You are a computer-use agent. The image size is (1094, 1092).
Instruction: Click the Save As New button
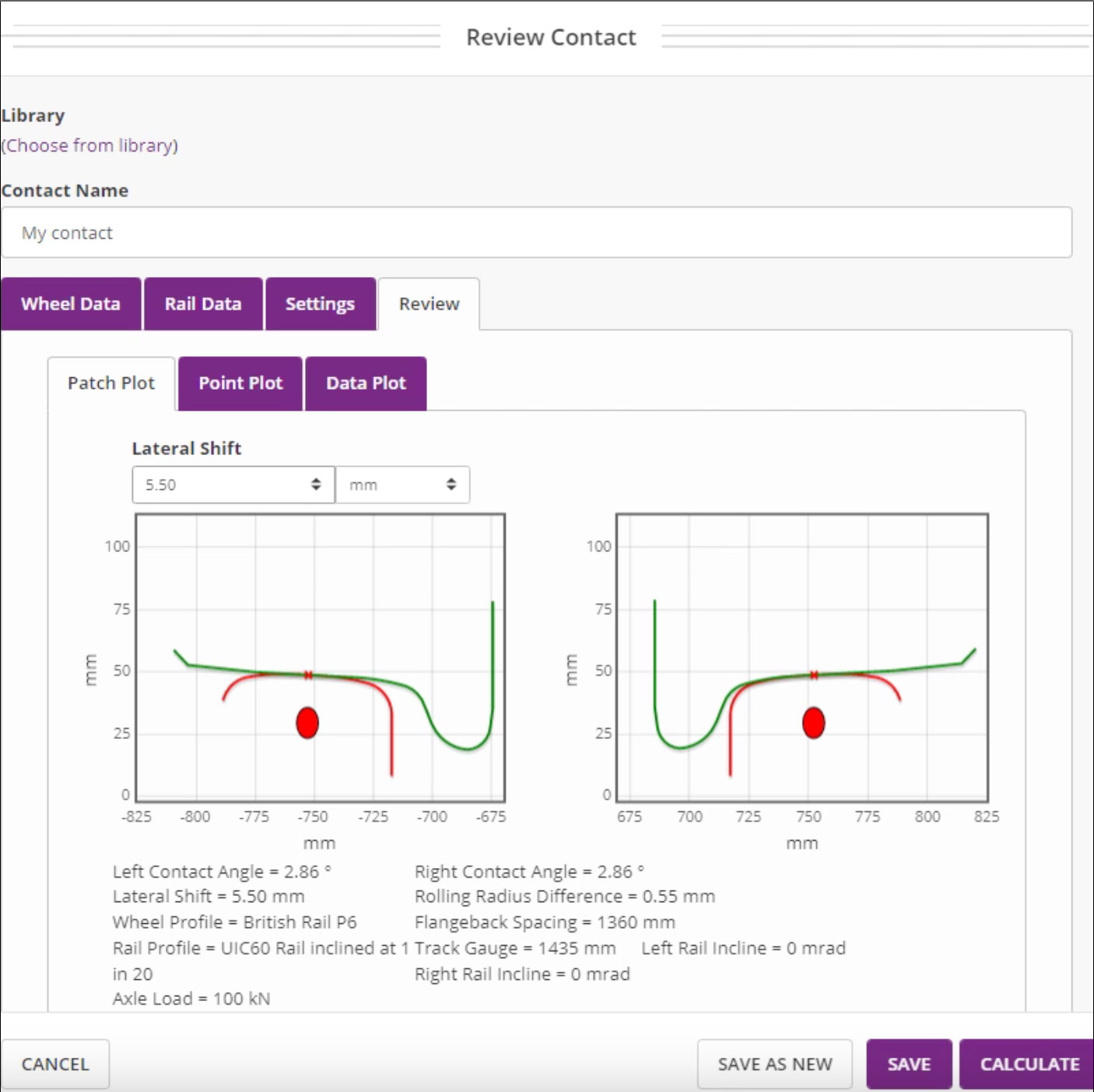[x=774, y=1064]
